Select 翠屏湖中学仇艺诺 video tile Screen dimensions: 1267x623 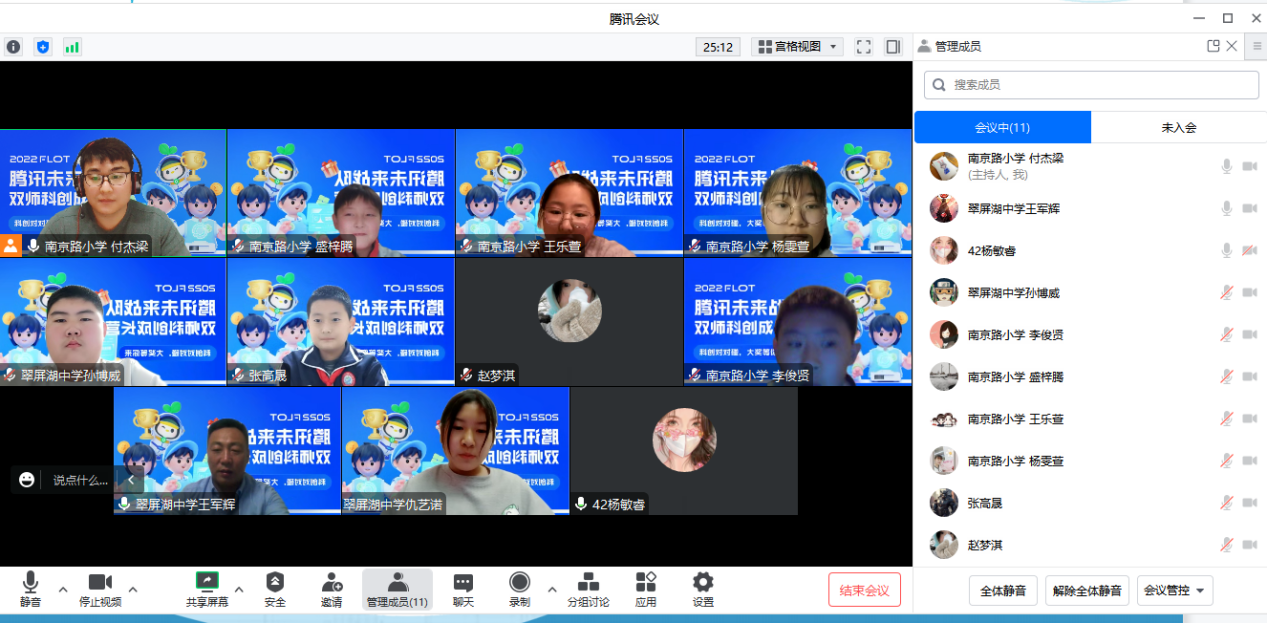point(455,451)
